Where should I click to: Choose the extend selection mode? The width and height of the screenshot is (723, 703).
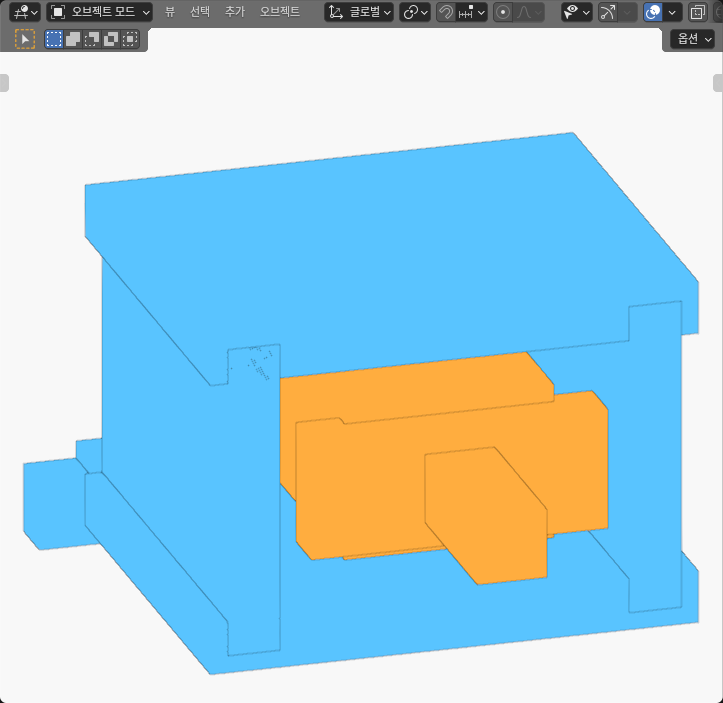coord(73,39)
